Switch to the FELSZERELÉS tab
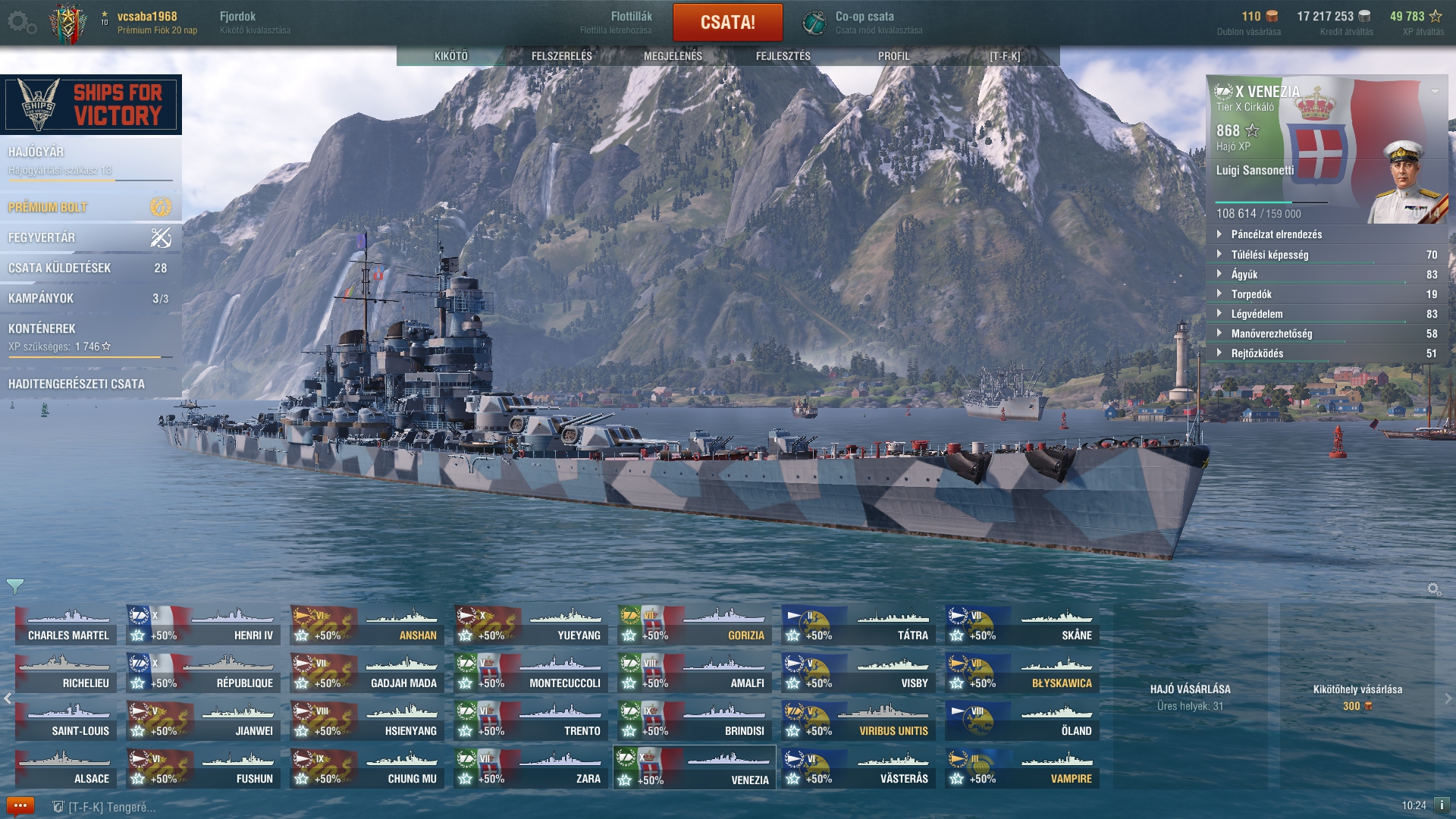The width and height of the screenshot is (1456, 819). coord(562,56)
